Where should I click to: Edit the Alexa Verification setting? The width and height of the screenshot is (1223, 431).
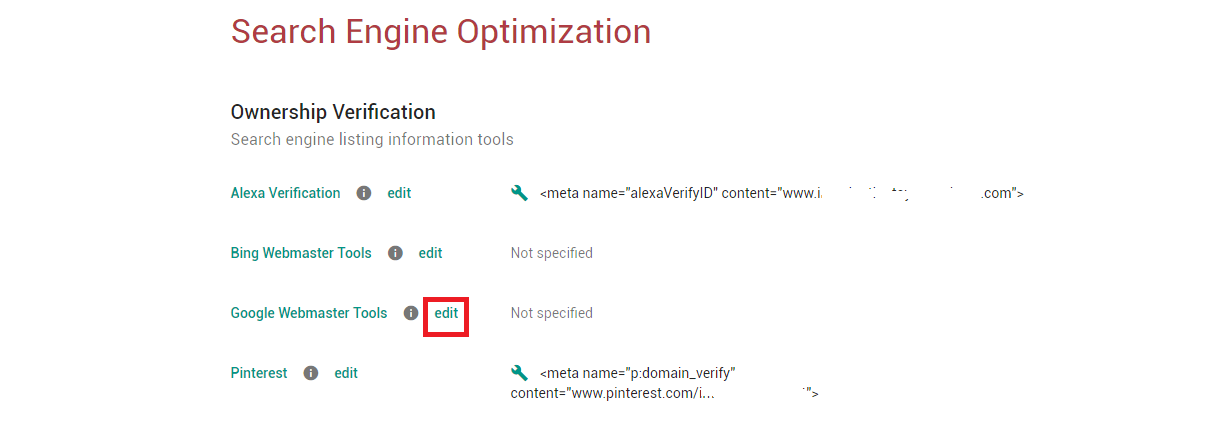pos(399,193)
